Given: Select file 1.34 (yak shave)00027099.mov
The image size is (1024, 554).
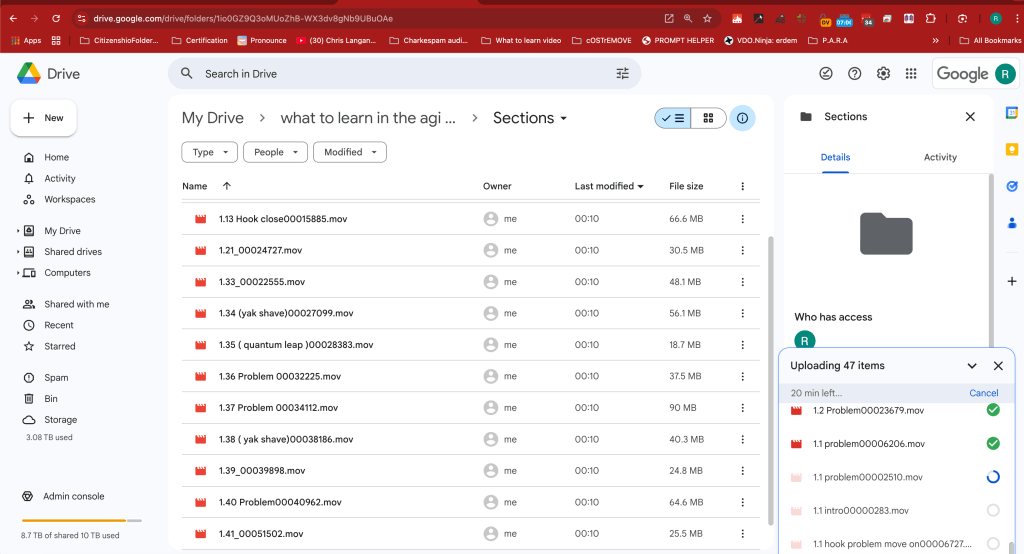Looking at the screenshot, I should click(x=470, y=314).
